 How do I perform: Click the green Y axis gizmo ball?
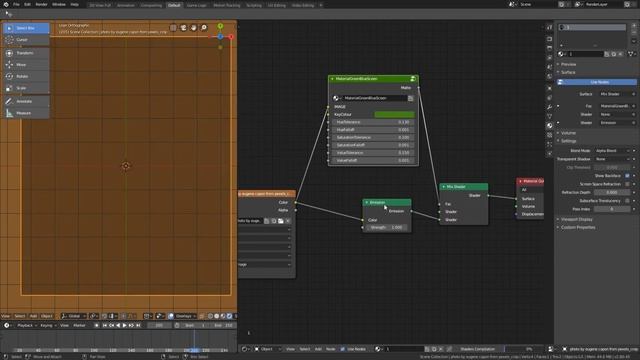pyautogui.click(x=220, y=26)
